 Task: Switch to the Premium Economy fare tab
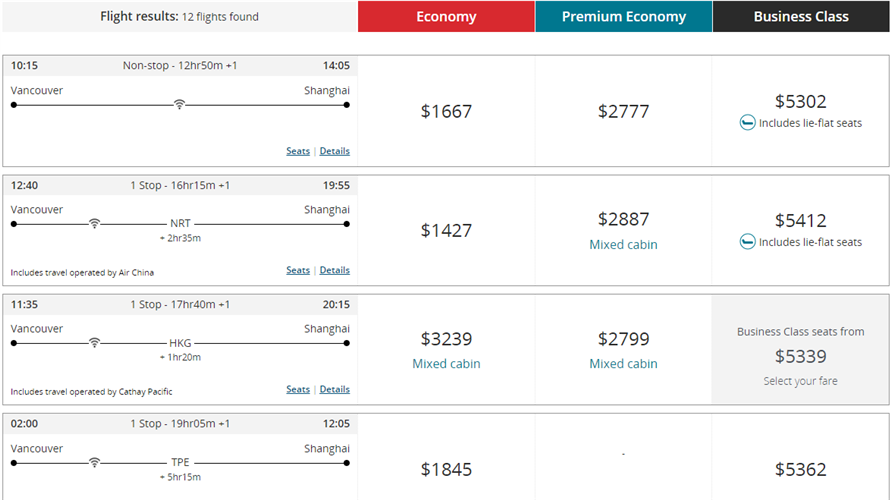pos(624,17)
